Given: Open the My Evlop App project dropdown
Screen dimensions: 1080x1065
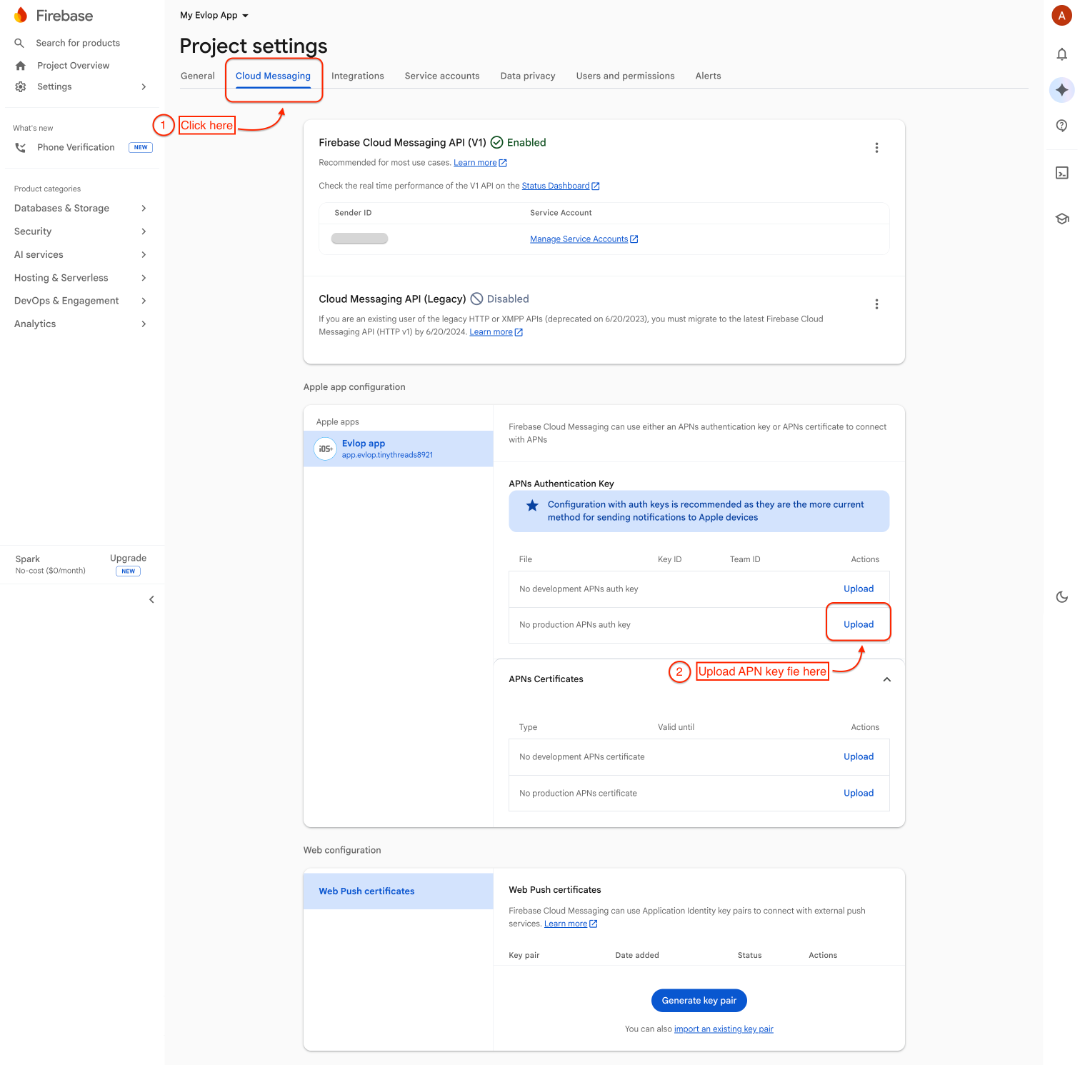Looking at the screenshot, I should point(214,15).
